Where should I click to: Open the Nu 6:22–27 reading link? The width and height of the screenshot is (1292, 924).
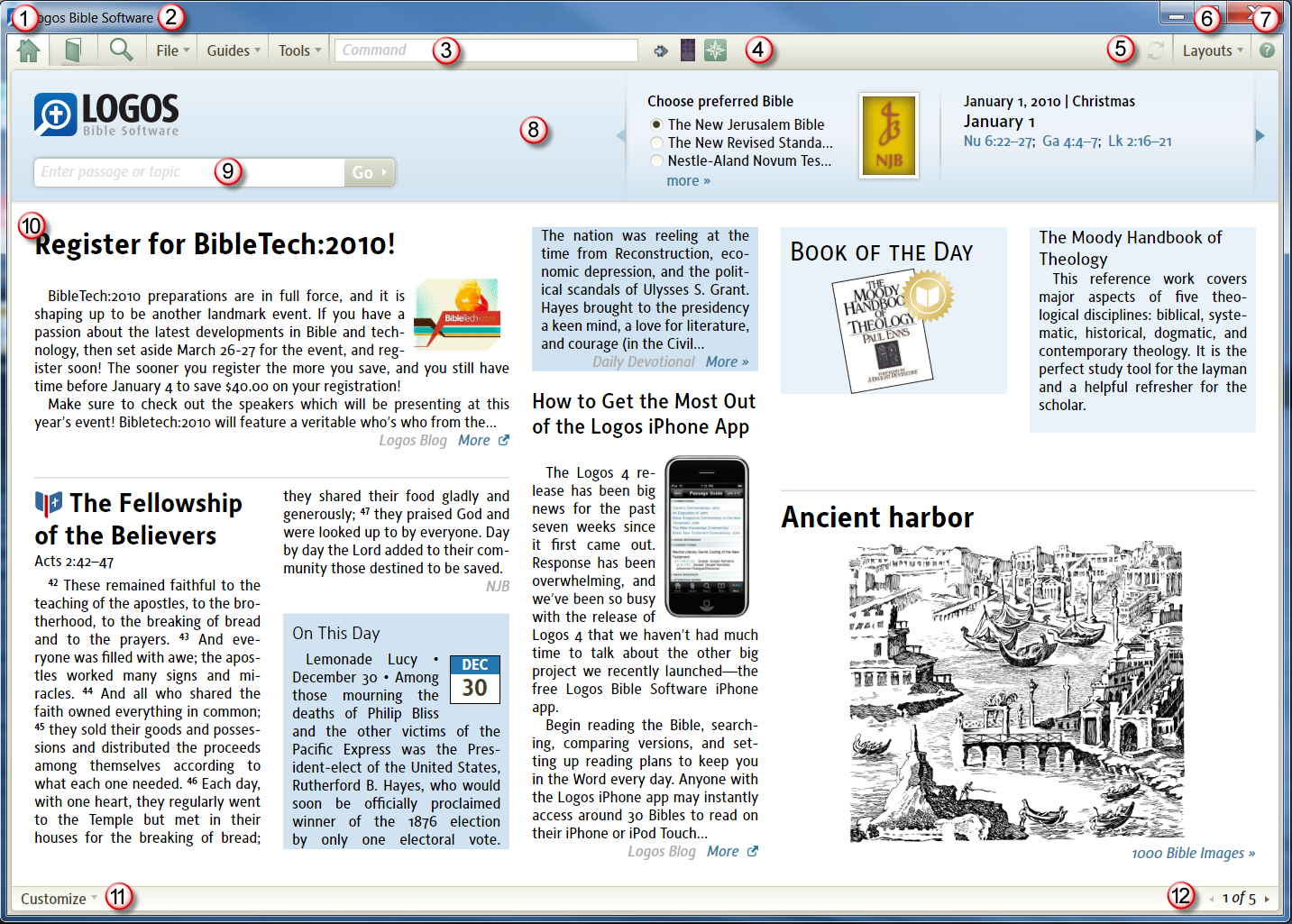click(999, 141)
